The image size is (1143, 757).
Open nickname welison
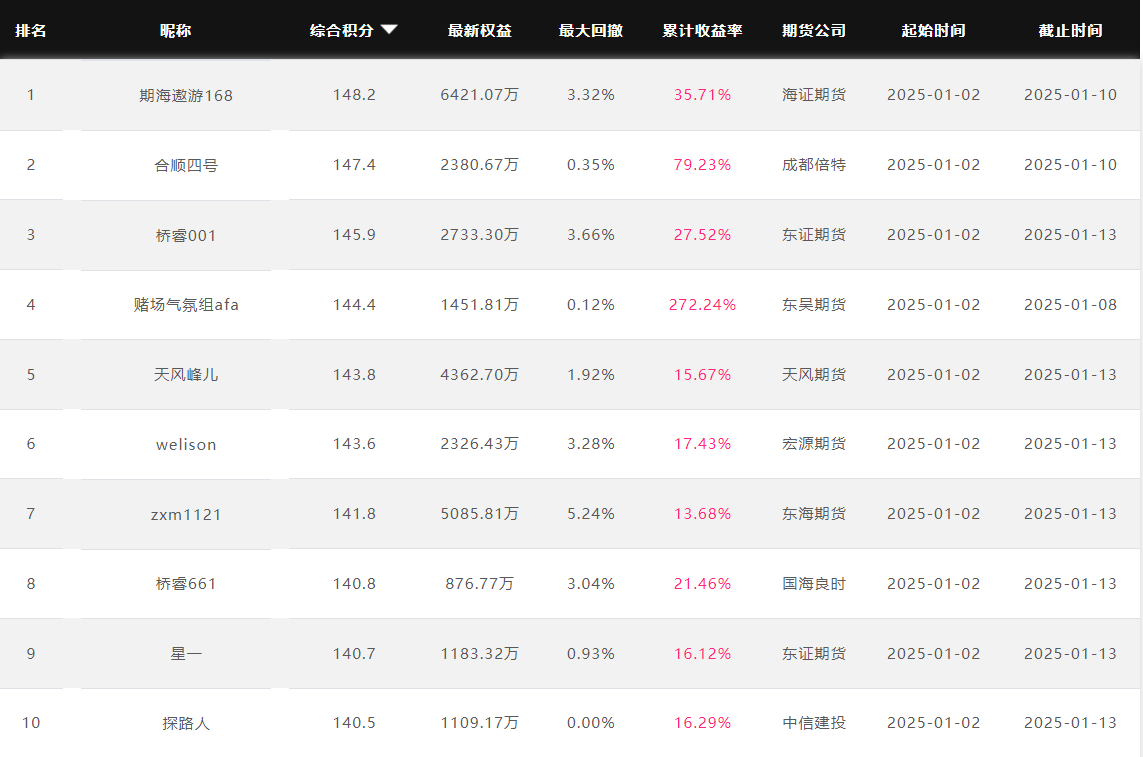click(186, 445)
